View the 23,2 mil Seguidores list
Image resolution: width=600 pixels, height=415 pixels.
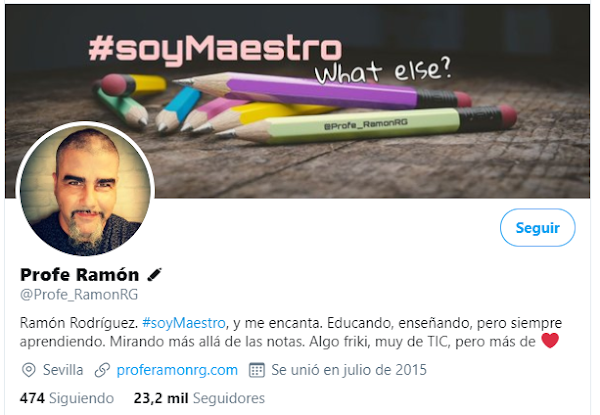199,398
